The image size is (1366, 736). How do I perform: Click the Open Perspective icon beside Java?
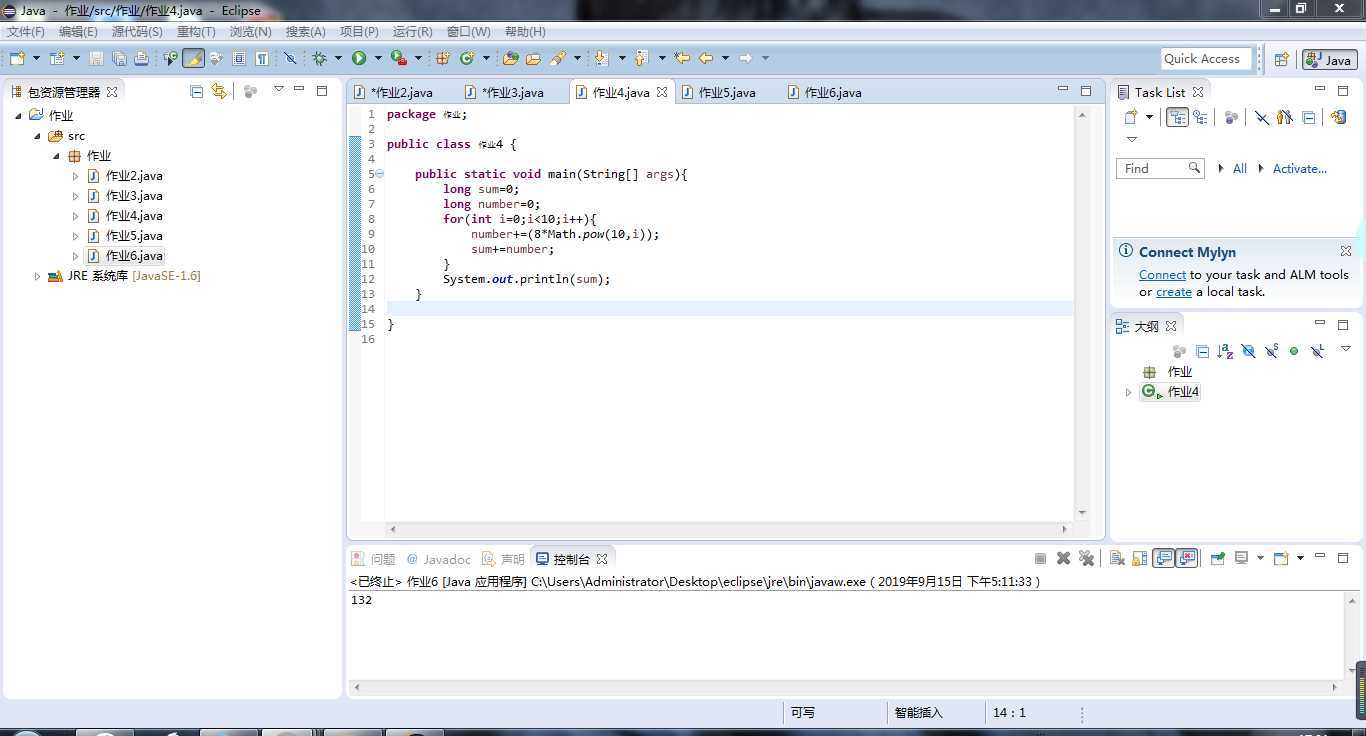[1281, 60]
